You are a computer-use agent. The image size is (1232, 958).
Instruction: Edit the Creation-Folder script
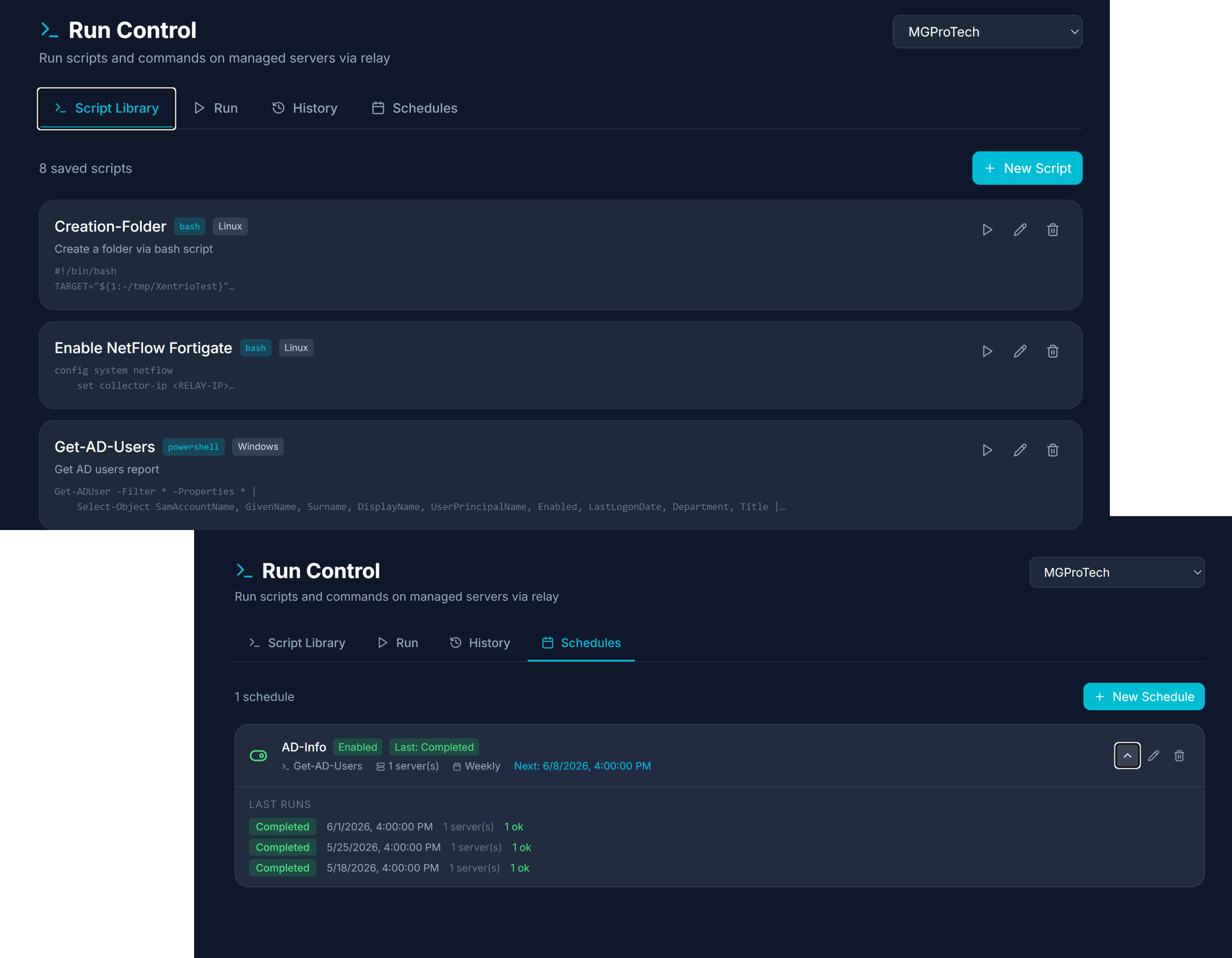tap(1020, 230)
